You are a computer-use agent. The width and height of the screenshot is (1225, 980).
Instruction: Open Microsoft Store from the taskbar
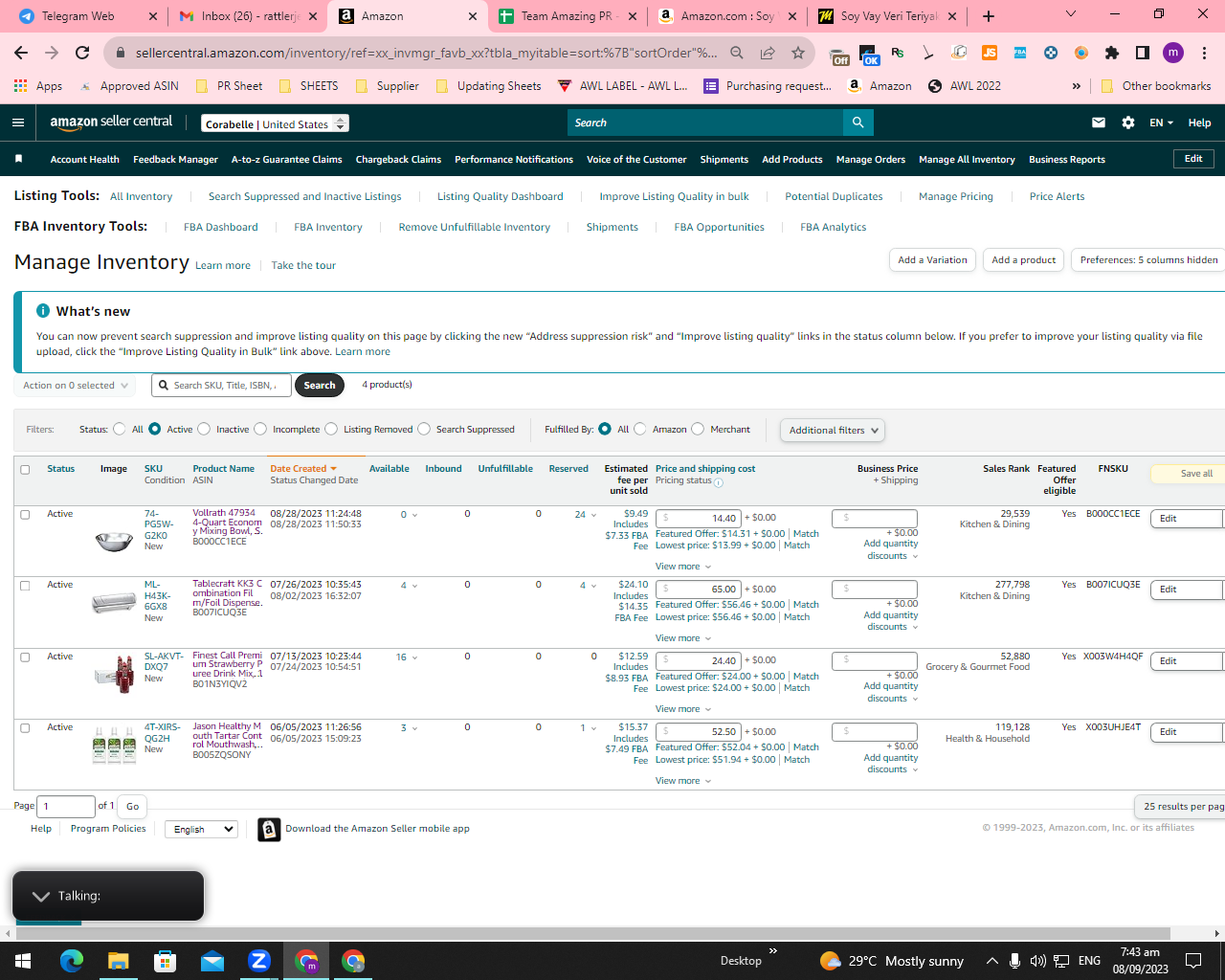[x=166, y=961]
